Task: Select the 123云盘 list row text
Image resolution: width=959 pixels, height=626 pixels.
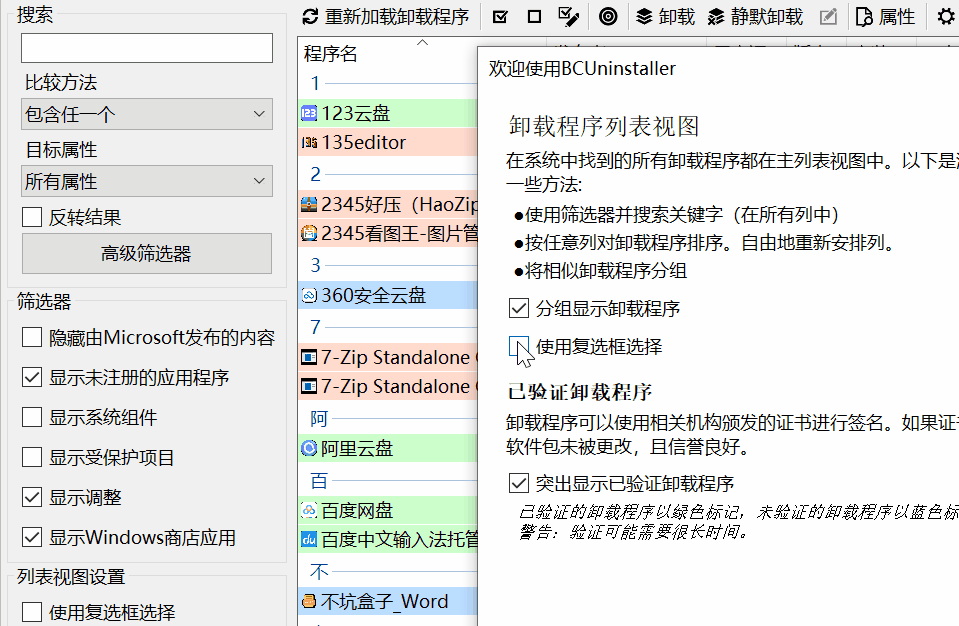Action: tap(356, 113)
